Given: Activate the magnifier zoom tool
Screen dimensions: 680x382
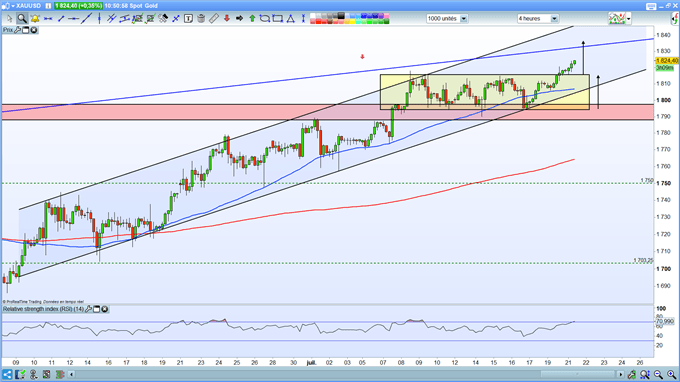Looking at the screenshot, I should pos(22,19).
